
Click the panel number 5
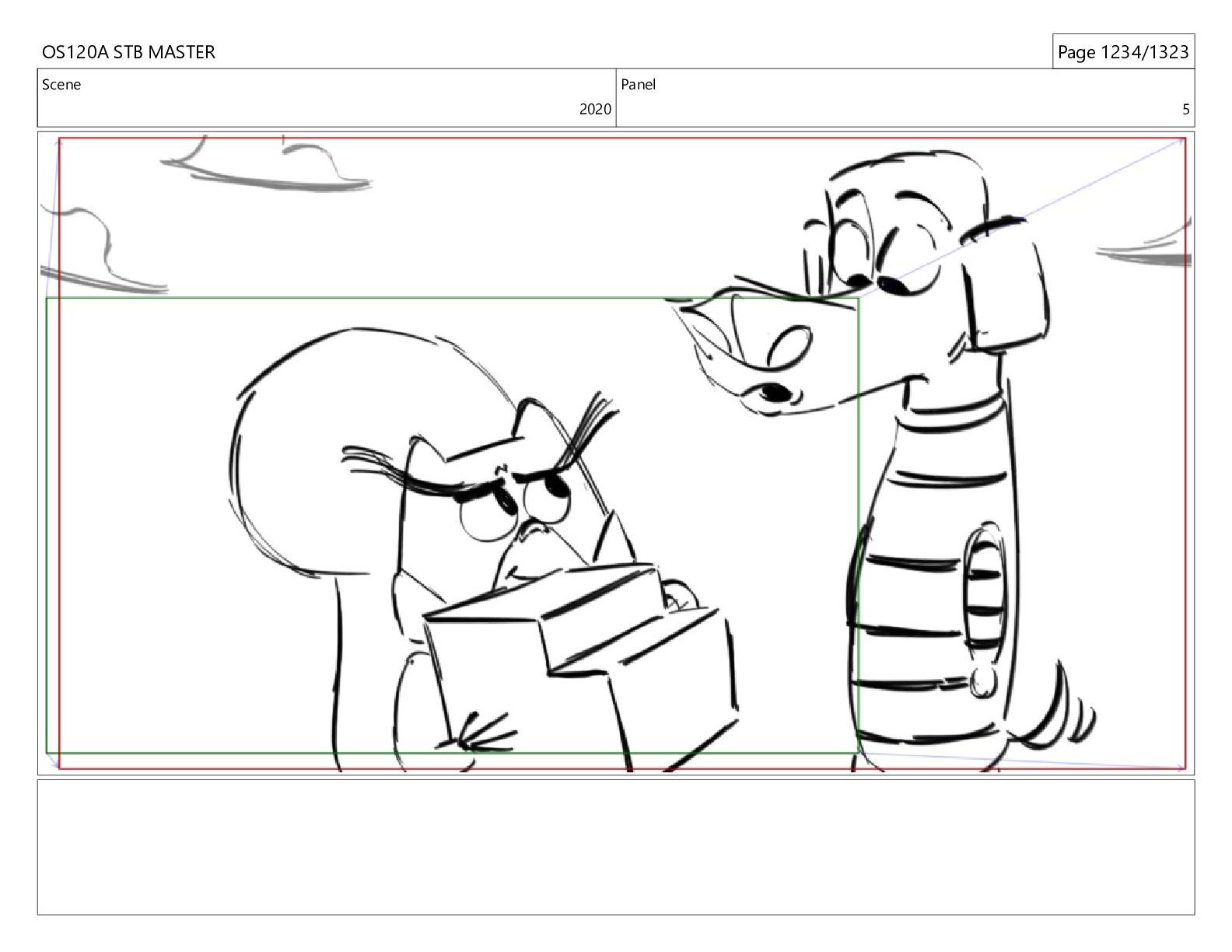pos(1186,110)
